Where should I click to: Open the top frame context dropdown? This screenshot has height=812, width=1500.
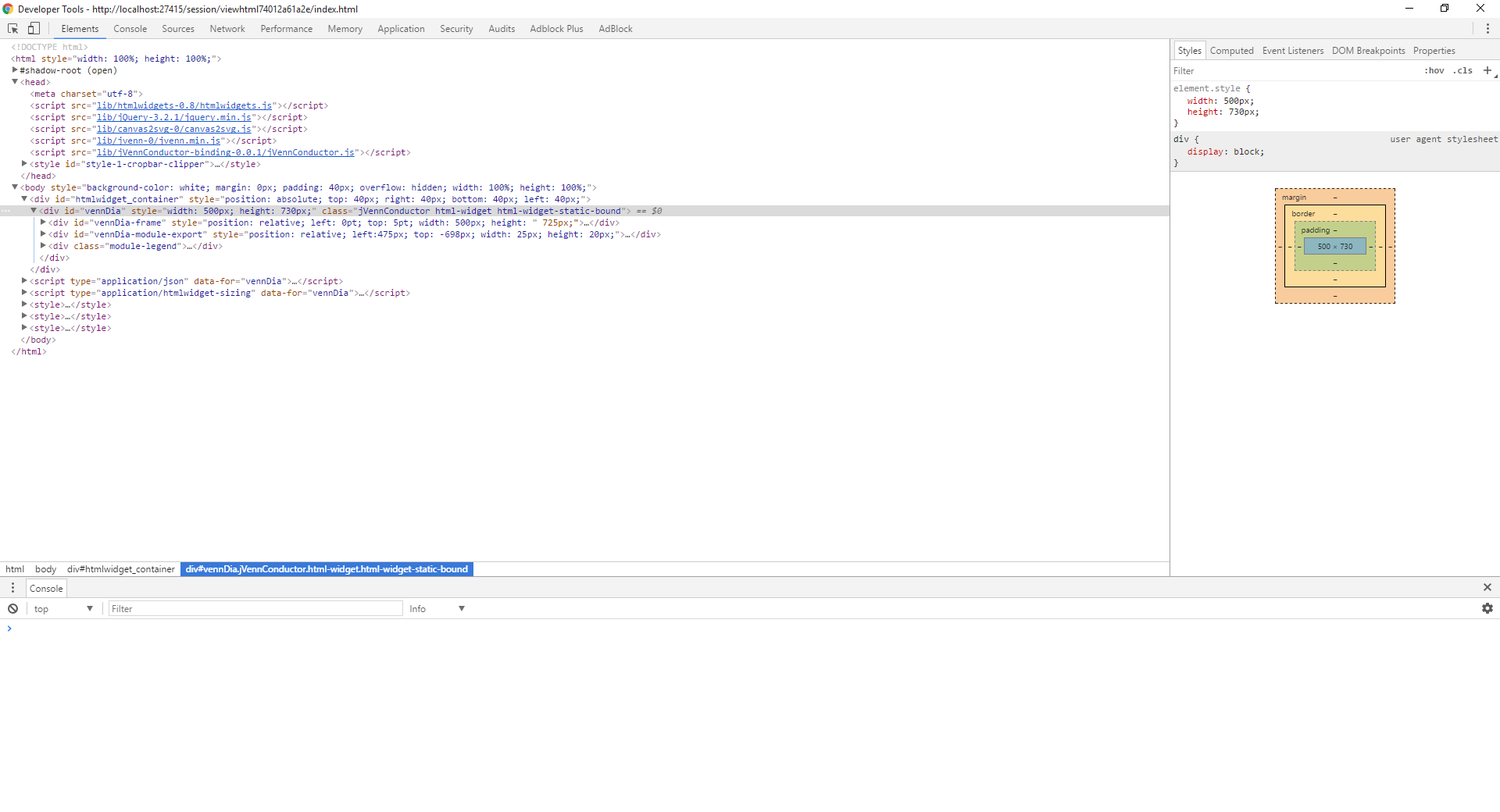click(62, 608)
